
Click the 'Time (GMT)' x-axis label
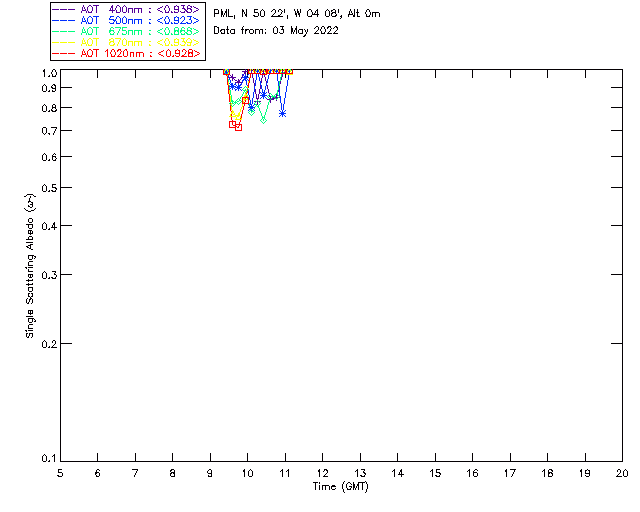(341, 487)
